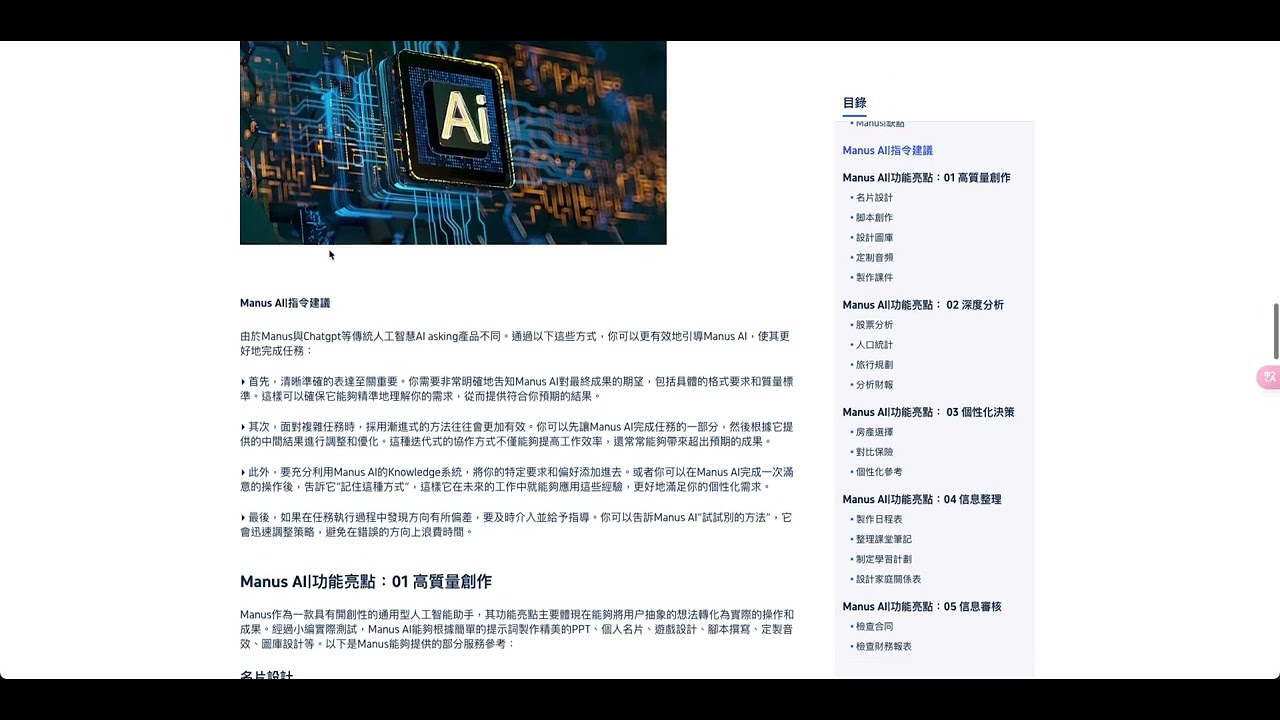This screenshot has width=1280, height=720.
Task: Click the AI chip article image
Action: coord(453,143)
